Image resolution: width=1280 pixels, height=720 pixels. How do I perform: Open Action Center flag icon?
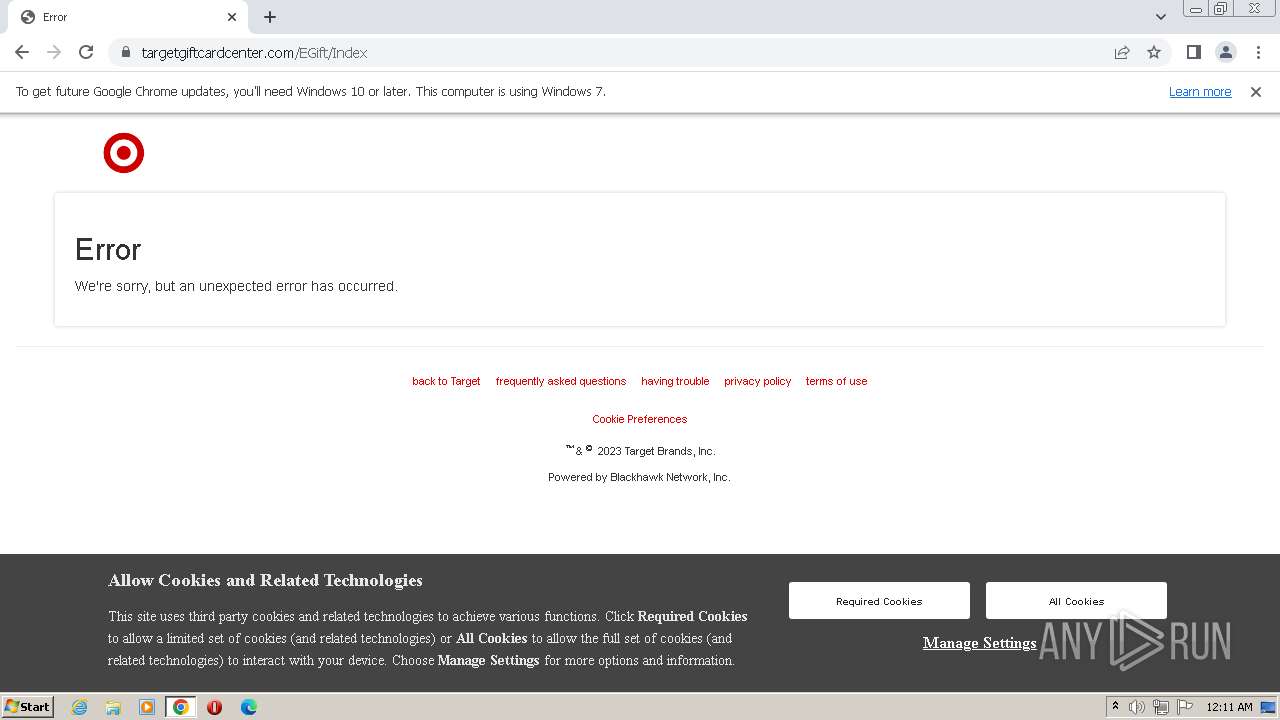point(1185,707)
